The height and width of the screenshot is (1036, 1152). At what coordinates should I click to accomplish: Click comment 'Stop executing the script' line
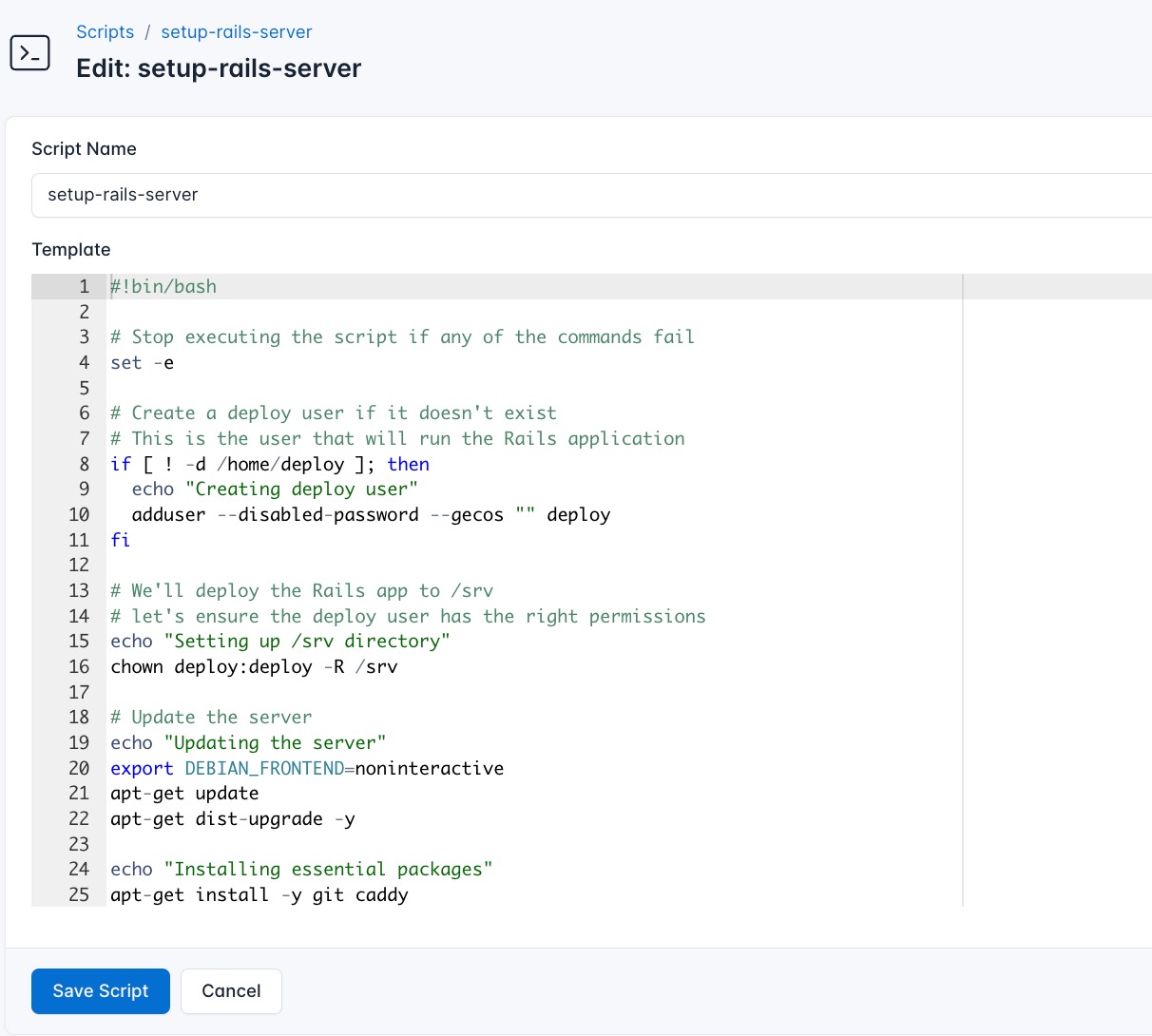click(x=402, y=337)
